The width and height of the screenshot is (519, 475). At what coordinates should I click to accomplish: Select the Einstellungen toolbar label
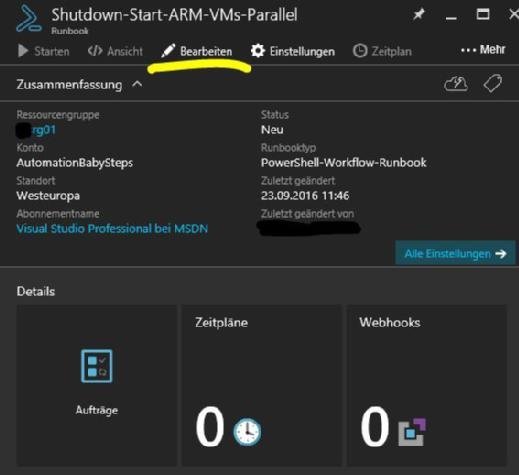click(302, 52)
